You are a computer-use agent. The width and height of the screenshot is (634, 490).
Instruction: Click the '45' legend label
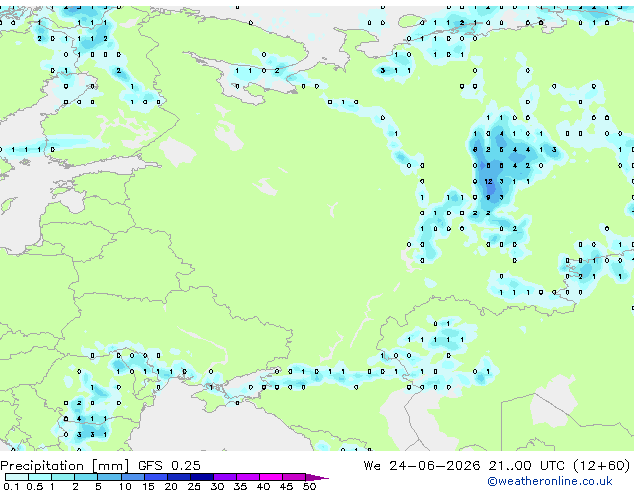(x=286, y=486)
